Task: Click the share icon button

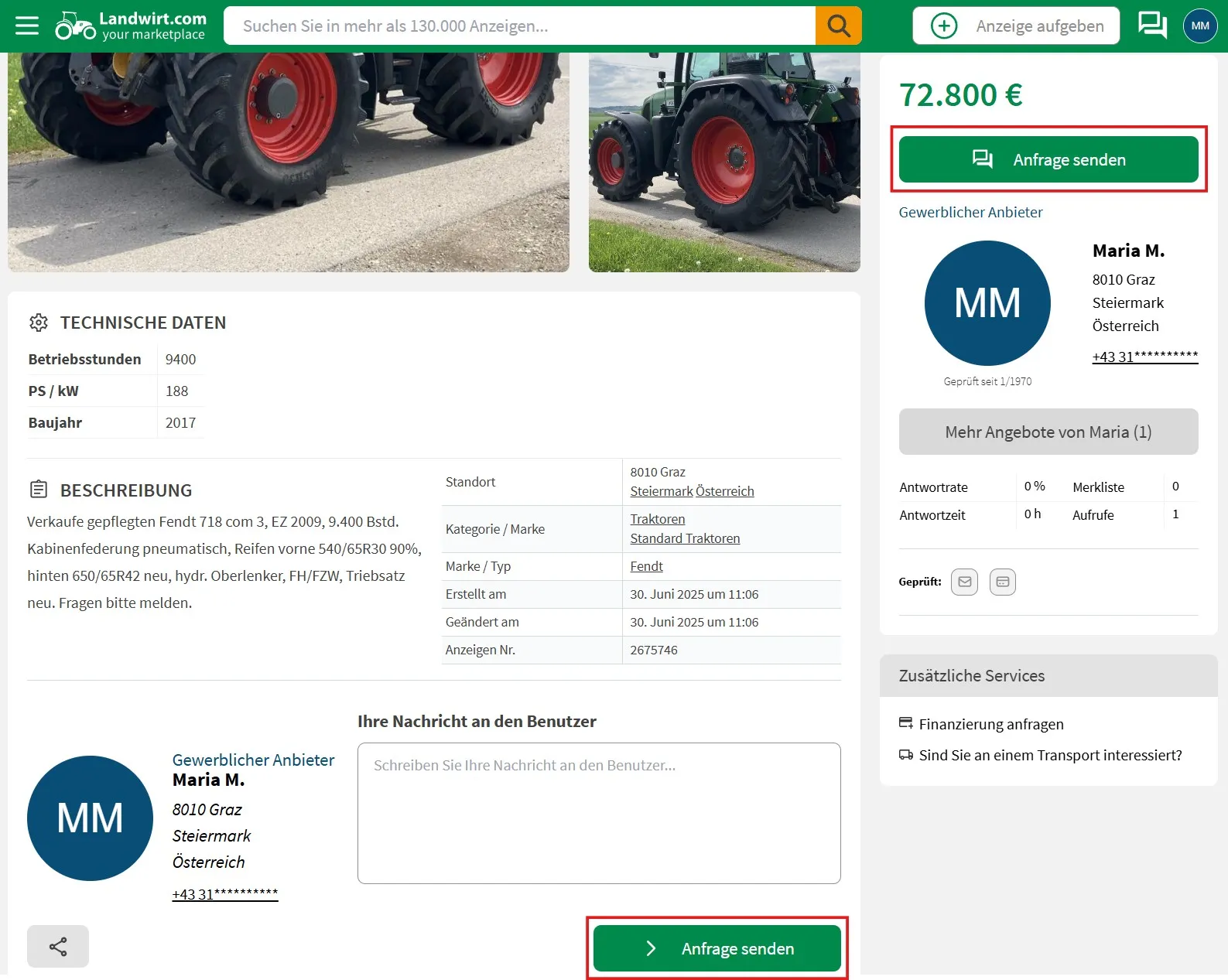Action: click(58, 946)
